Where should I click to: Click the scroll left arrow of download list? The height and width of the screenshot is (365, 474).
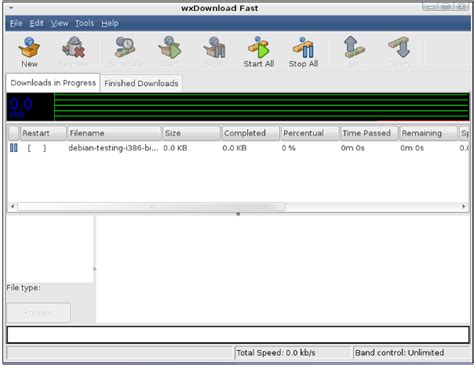[x=12, y=206]
